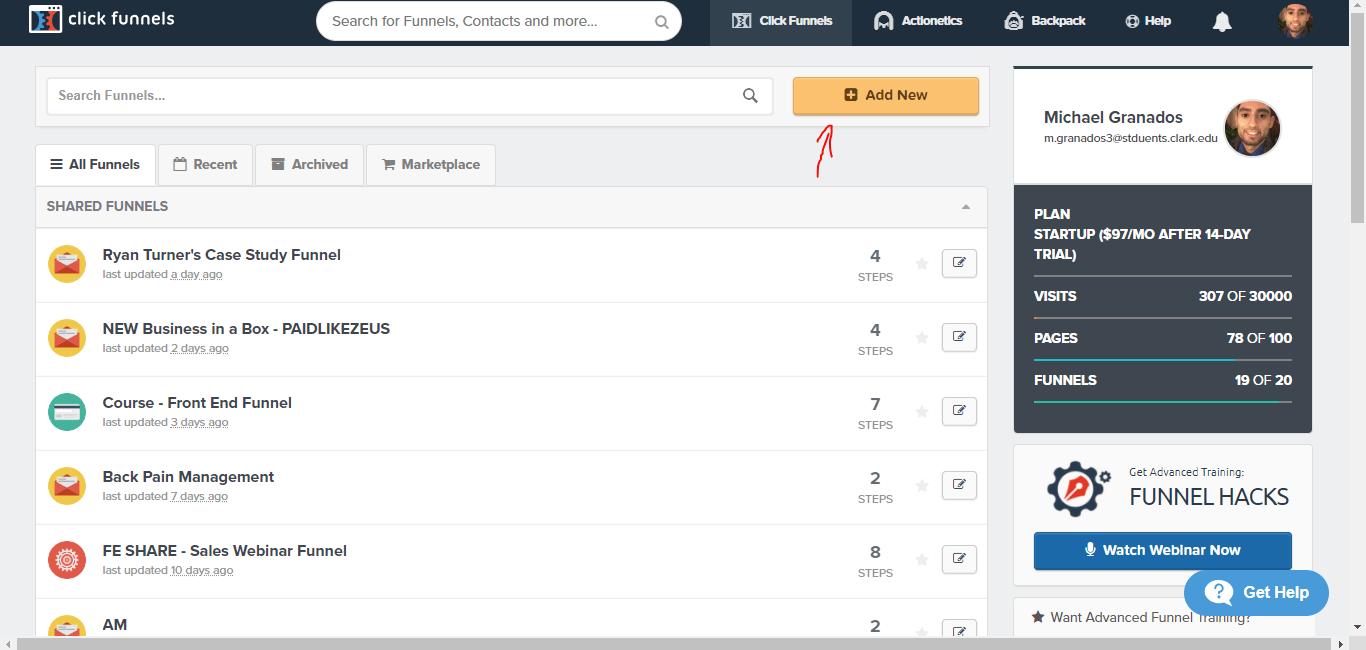Open the Backpack menu
Viewport: 1366px width, 650px height.
point(1045,21)
